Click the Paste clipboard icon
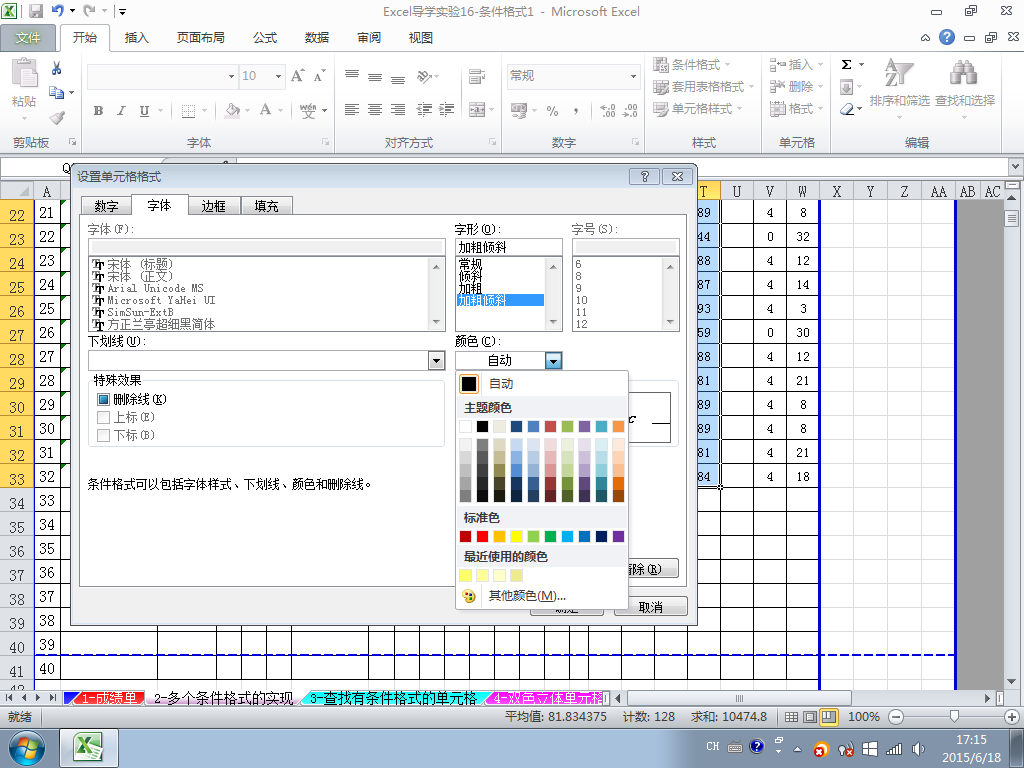This screenshot has height=768, width=1024. 24,73
